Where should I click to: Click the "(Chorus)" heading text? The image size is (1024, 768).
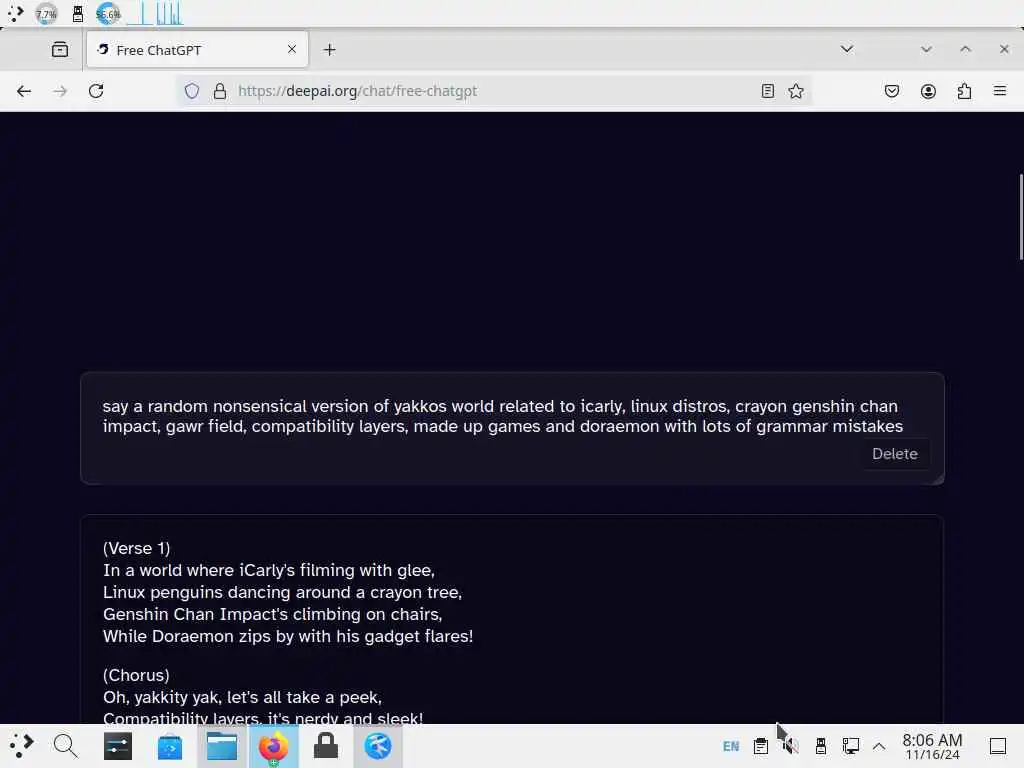tap(136, 675)
